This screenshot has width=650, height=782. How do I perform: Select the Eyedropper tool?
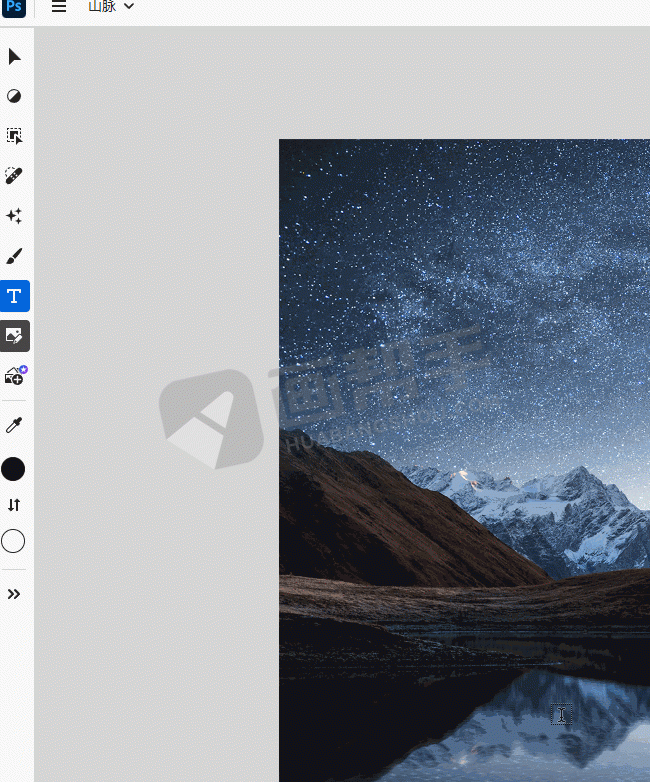[x=14, y=425]
